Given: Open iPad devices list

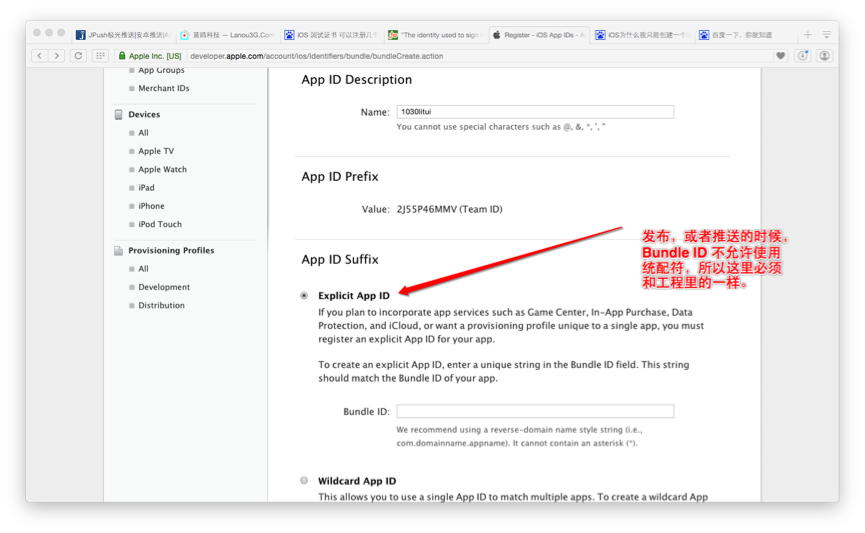Looking at the screenshot, I should pyautogui.click(x=146, y=188).
